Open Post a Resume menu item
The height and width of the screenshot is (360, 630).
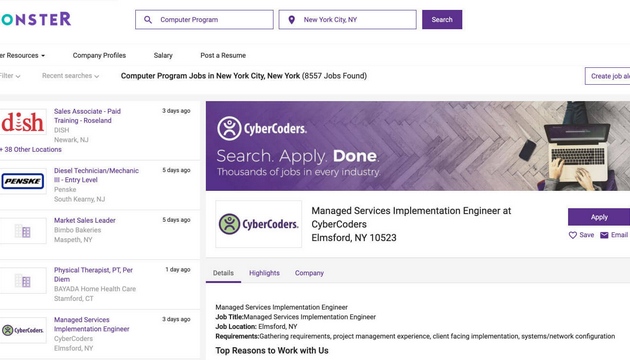coord(223,55)
